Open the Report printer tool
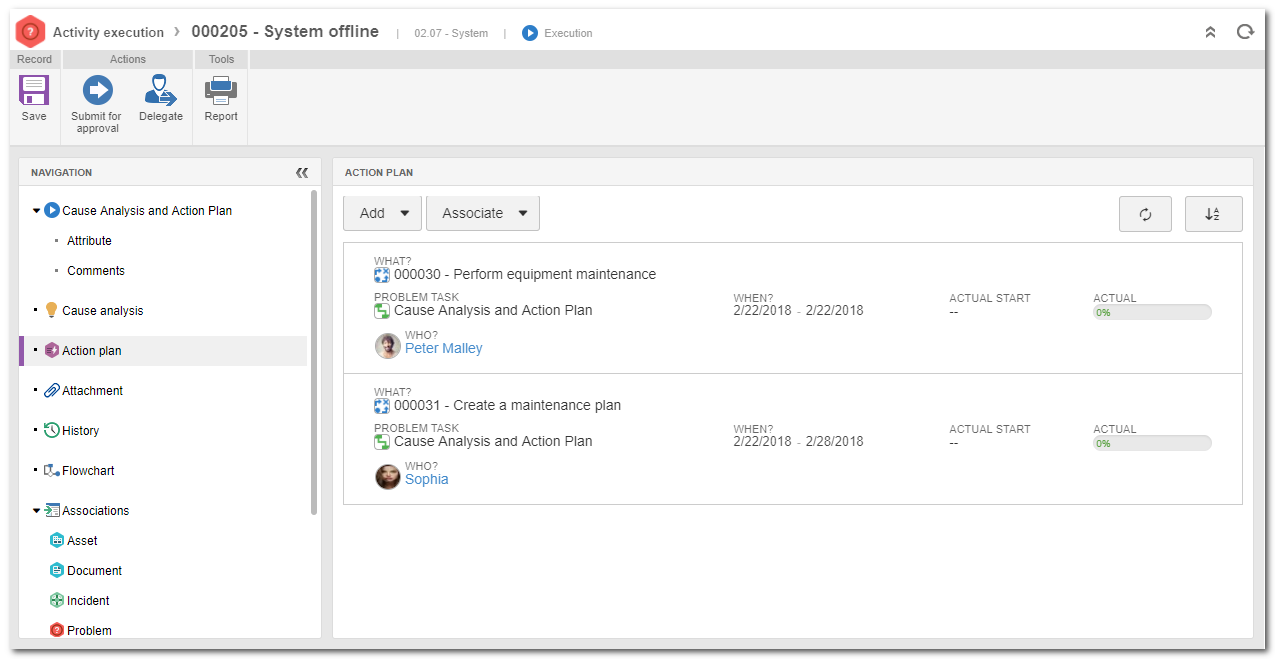Viewport: 1275px width, 659px height. [x=221, y=91]
